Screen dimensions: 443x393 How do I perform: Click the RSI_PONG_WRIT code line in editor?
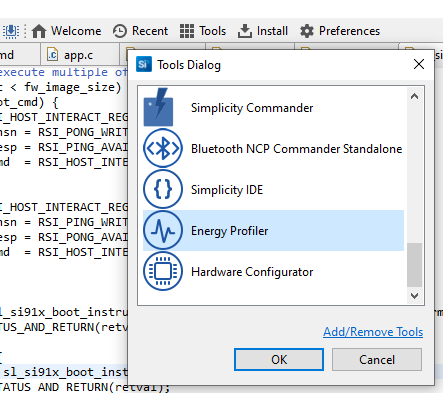[63, 132]
